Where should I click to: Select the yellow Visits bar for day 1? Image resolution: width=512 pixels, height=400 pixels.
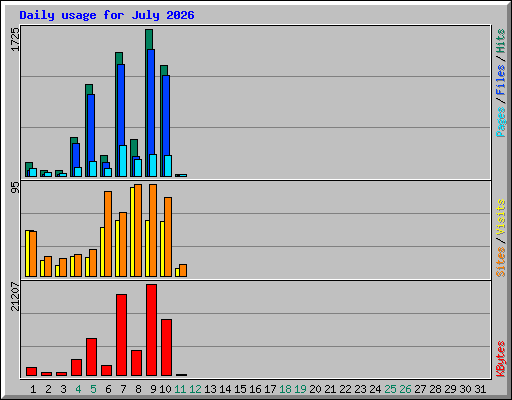click(27, 253)
